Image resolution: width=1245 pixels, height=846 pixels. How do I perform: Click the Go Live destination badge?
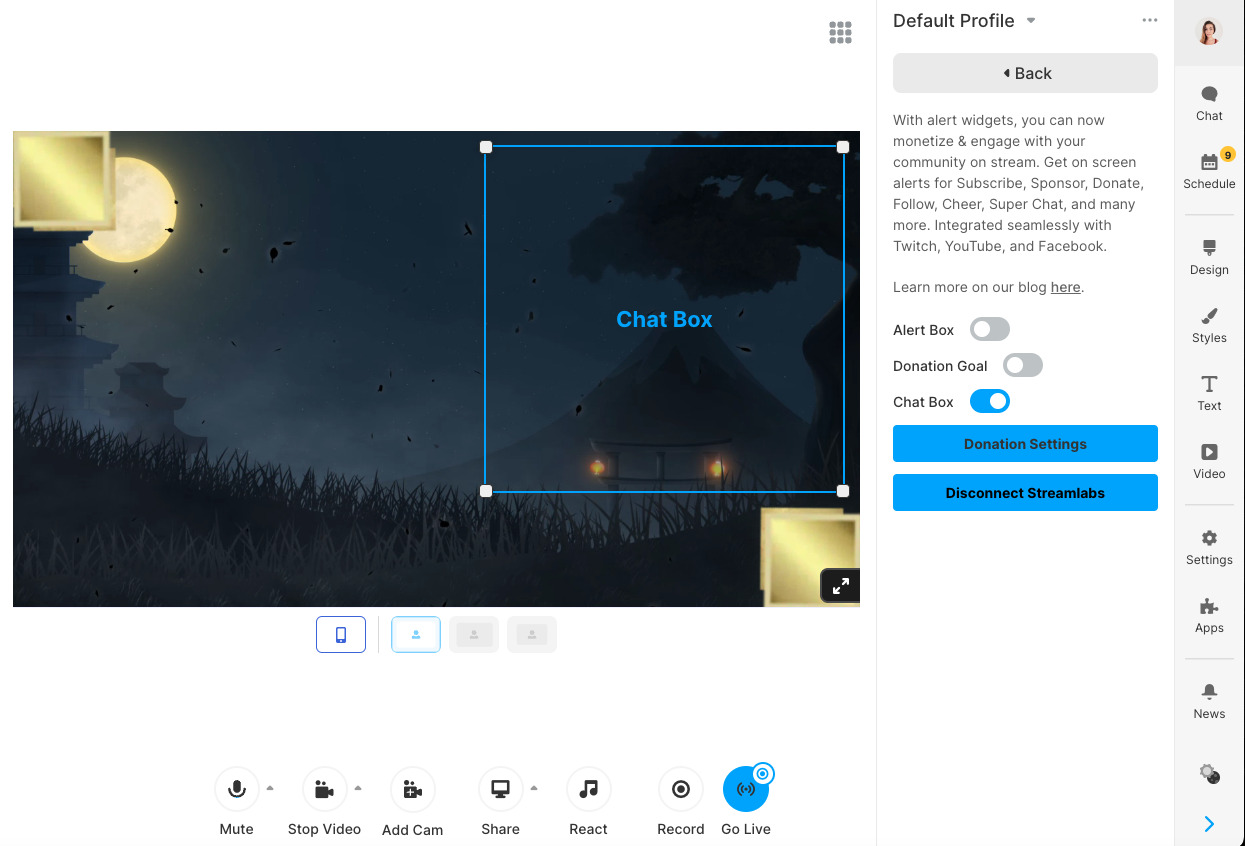(x=763, y=773)
